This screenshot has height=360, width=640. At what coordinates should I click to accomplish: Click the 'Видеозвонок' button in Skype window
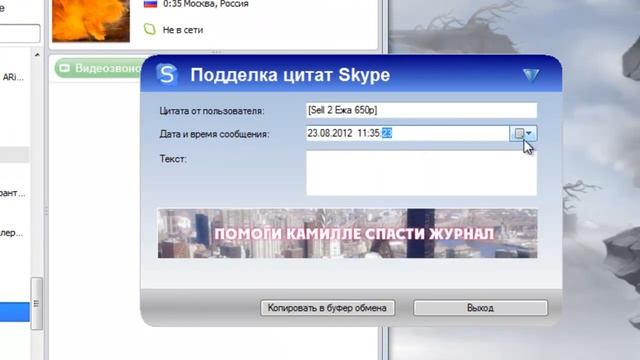(x=98, y=68)
